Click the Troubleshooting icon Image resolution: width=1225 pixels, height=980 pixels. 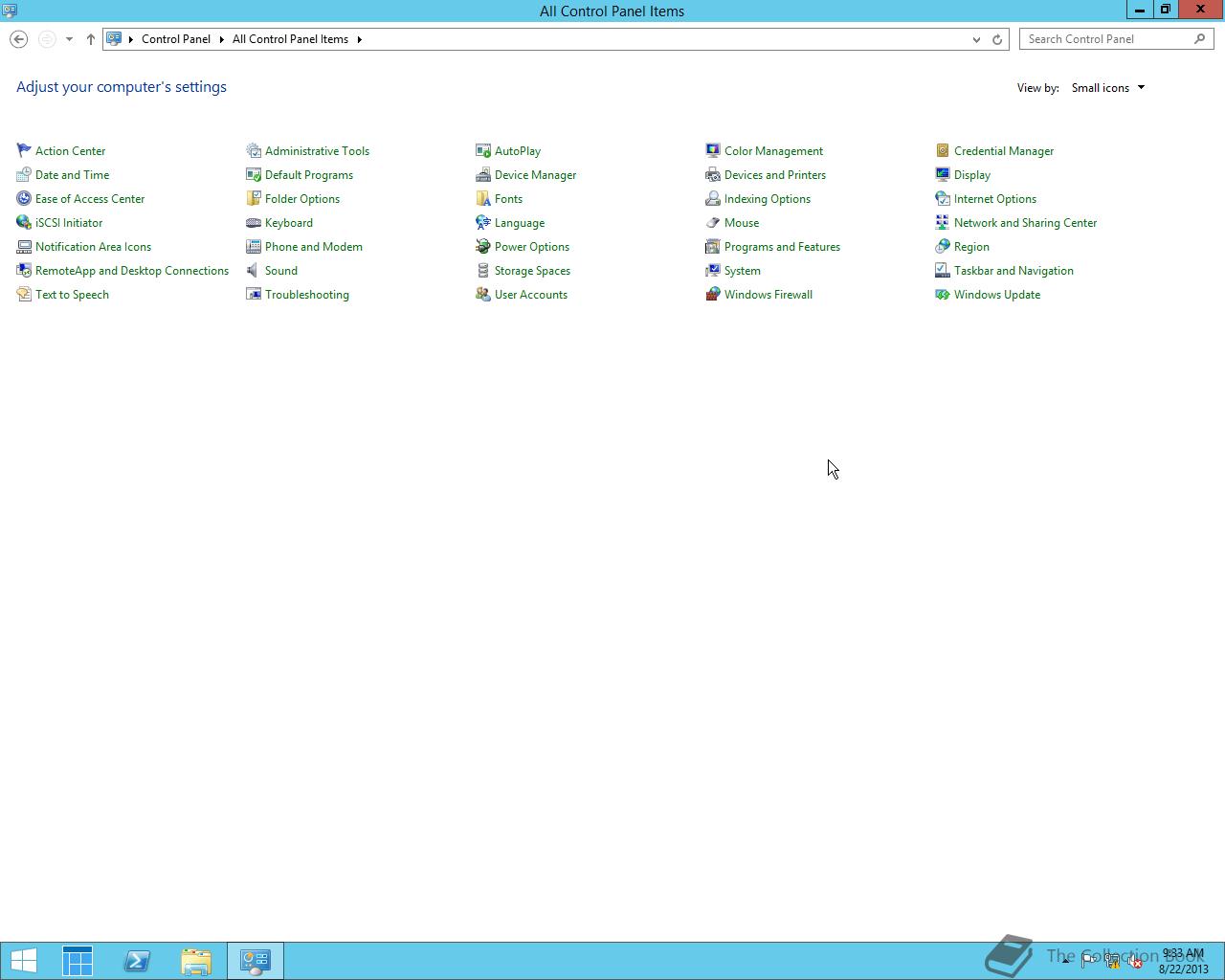click(x=254, y=294)
